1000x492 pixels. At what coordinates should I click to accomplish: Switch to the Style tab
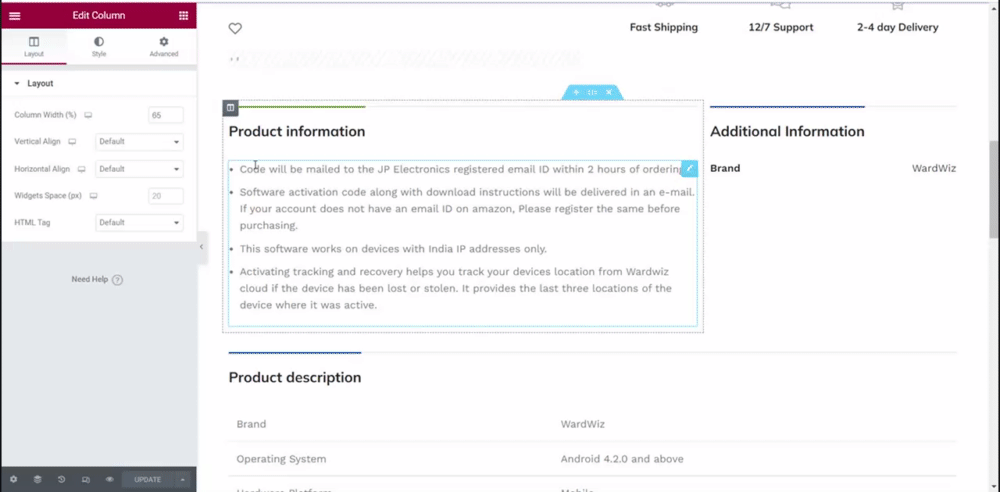[99, 47]
